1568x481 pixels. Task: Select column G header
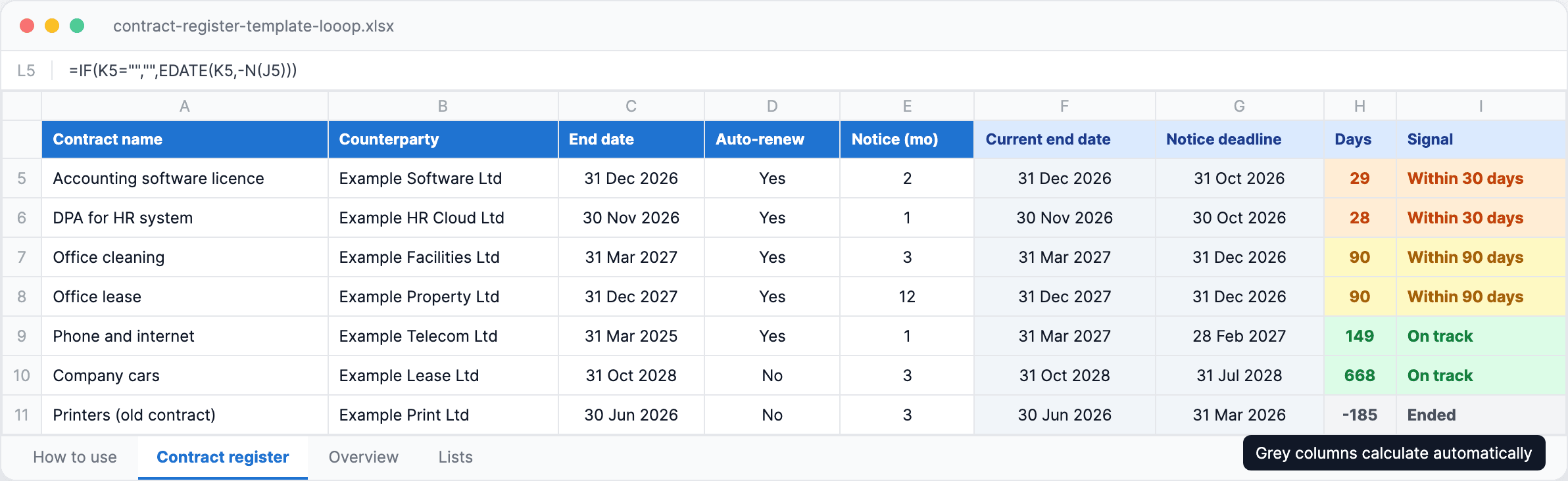click(x=1239, y=106)
